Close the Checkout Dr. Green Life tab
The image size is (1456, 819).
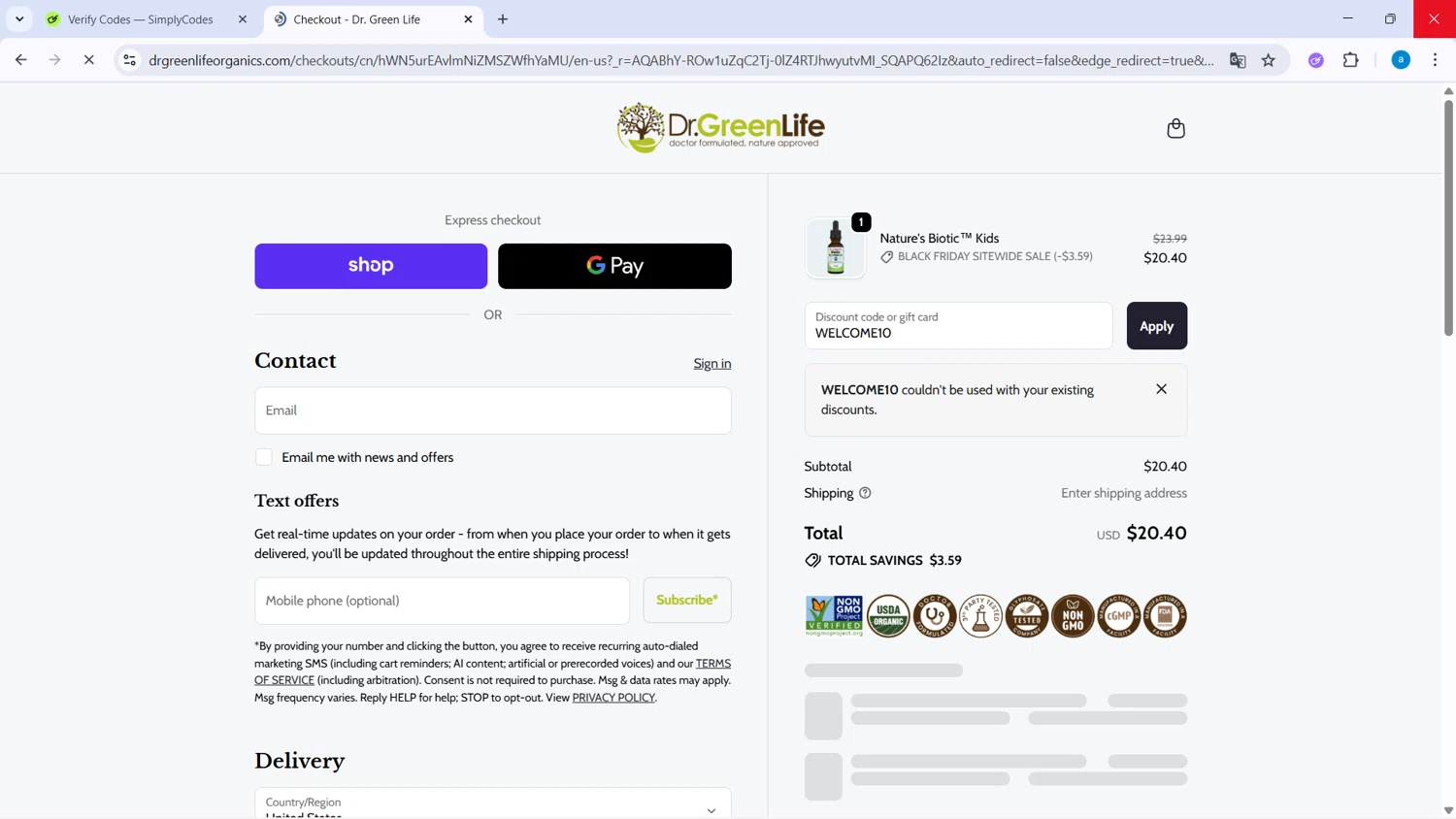[x=468, y=19]
